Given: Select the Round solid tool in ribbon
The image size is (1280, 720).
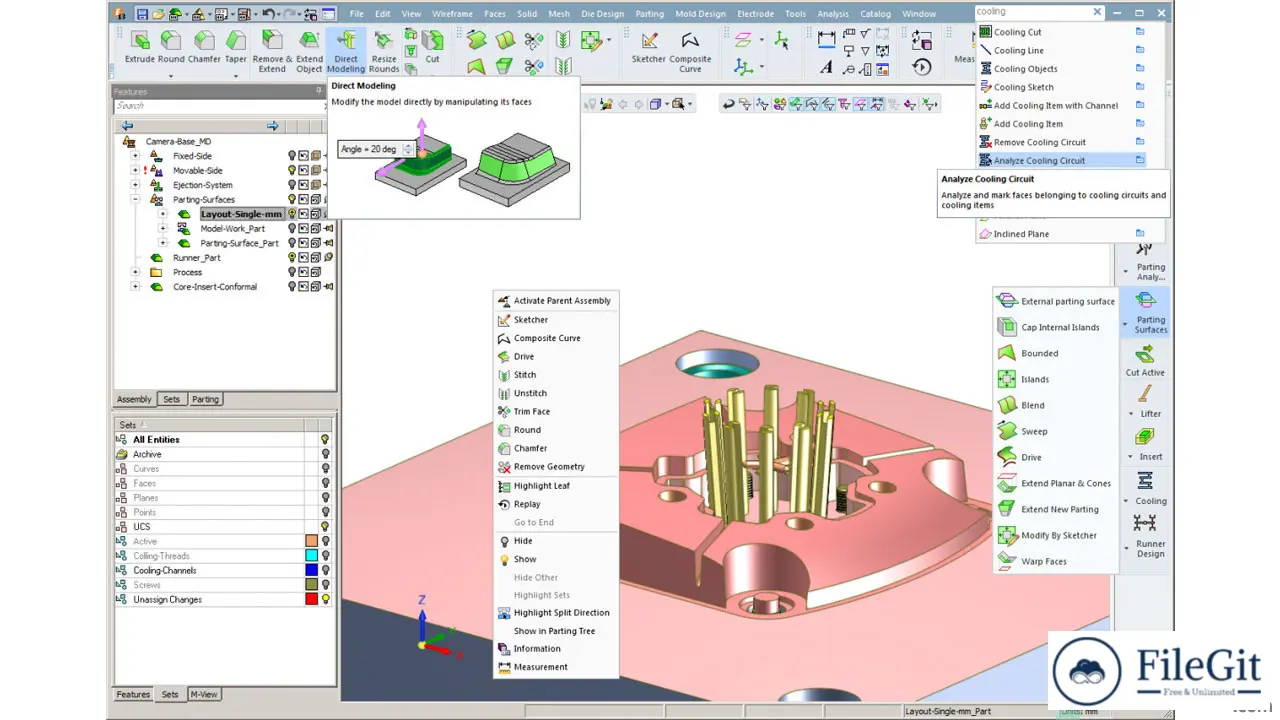Looking at the screenshot, I should [171, 48].
